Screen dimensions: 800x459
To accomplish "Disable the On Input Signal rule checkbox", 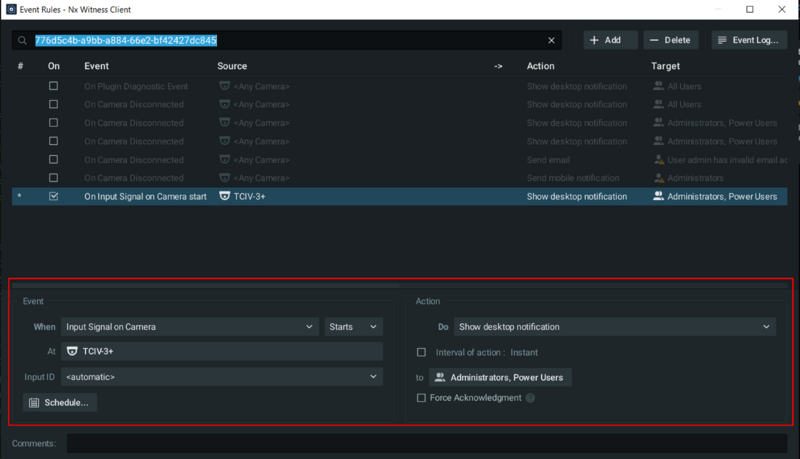I will 54,197.
